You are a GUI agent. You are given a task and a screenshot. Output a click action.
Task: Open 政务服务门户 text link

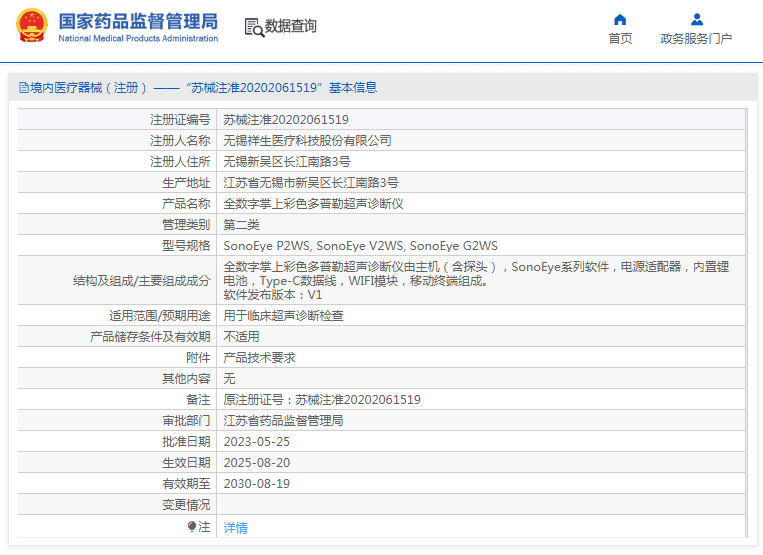tap(696, 39)
